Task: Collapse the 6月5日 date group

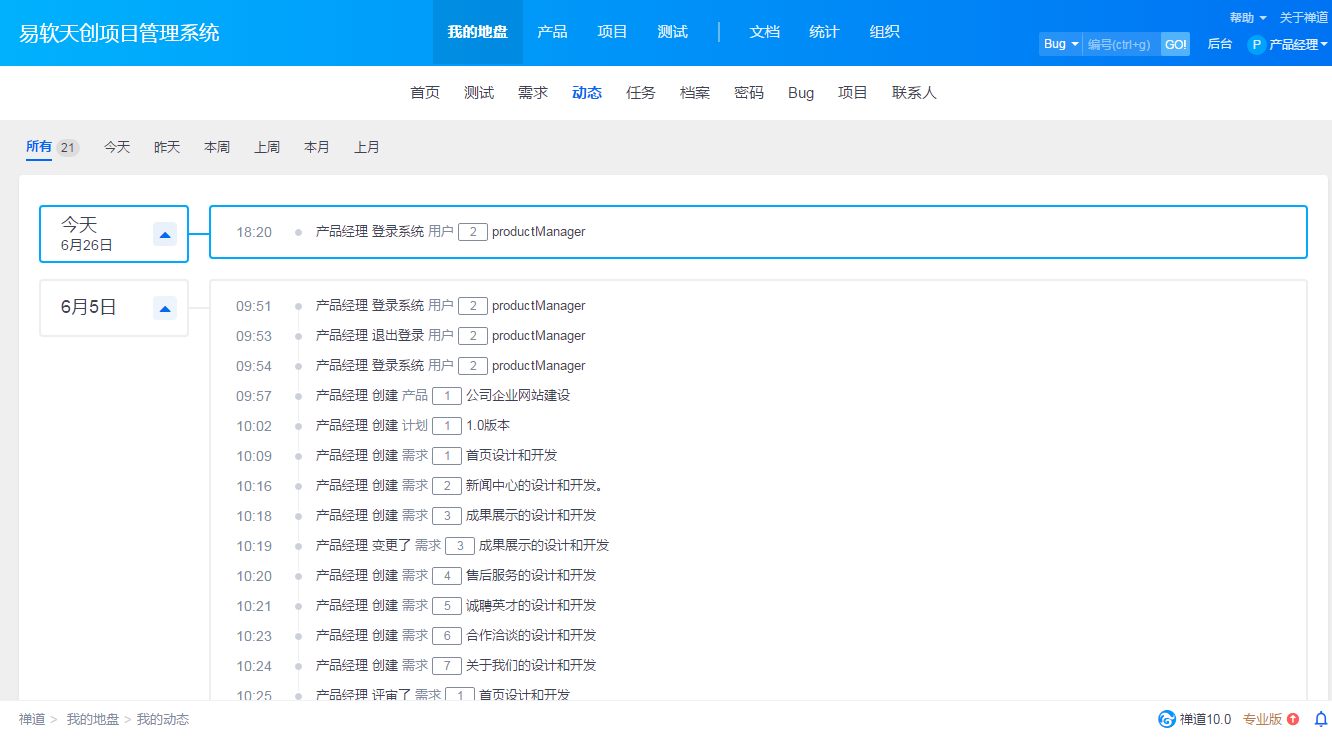Action: tap(165, 308)
